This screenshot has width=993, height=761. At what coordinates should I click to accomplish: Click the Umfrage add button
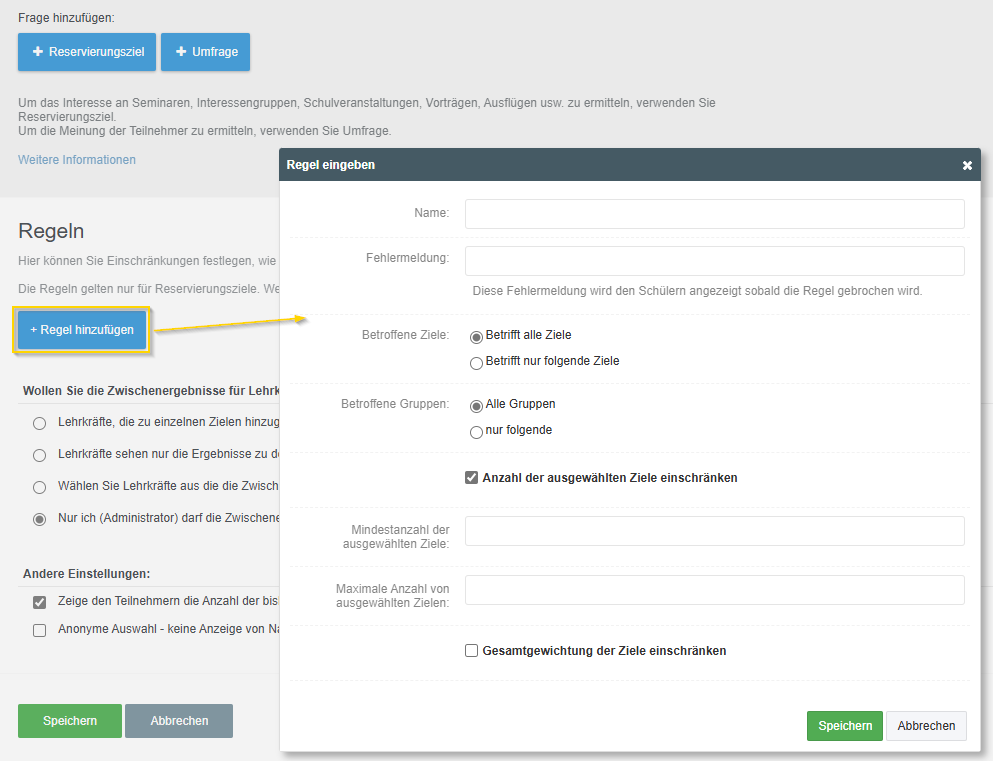point(205,52)
